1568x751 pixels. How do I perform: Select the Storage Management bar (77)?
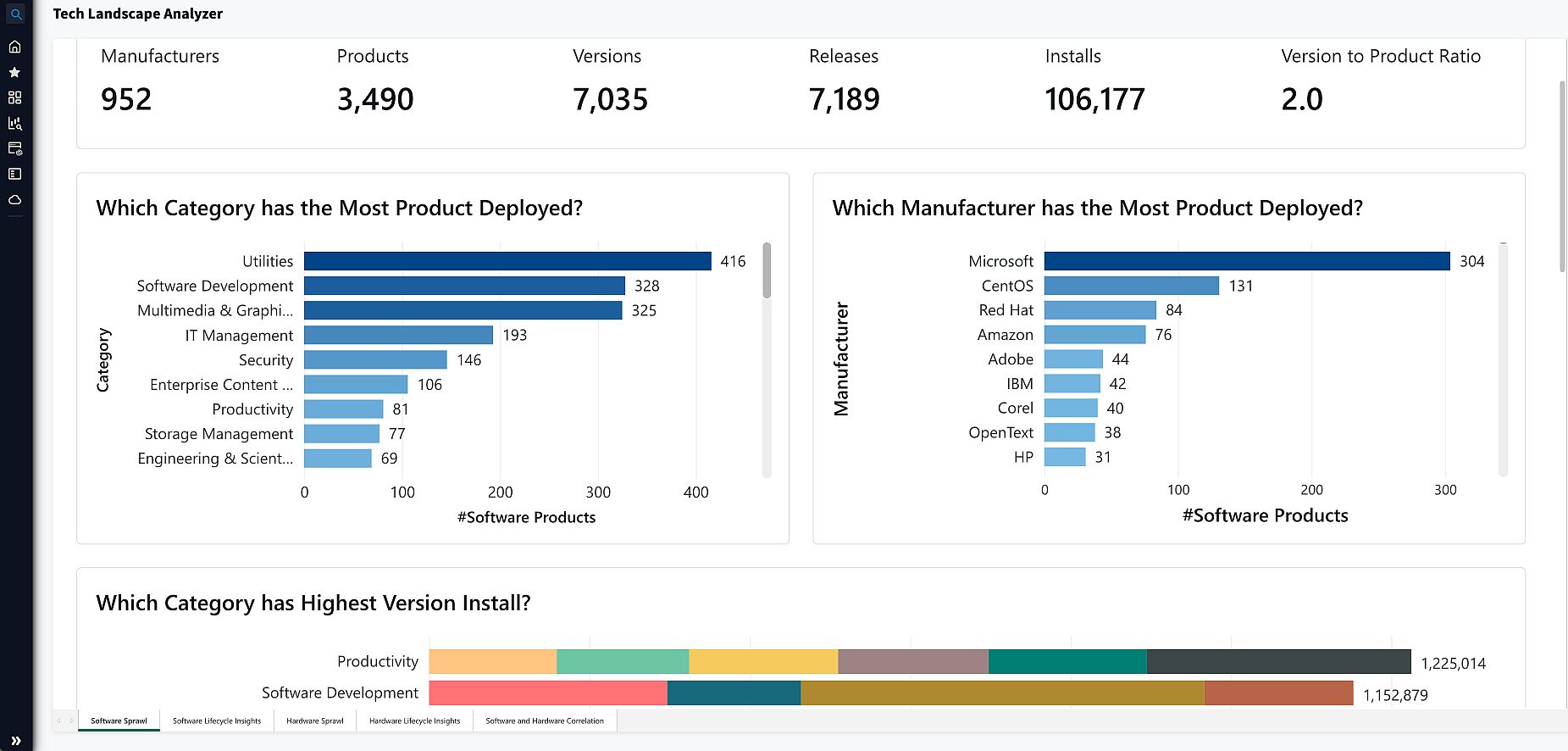pyautogui.click(x=341, y=433)
